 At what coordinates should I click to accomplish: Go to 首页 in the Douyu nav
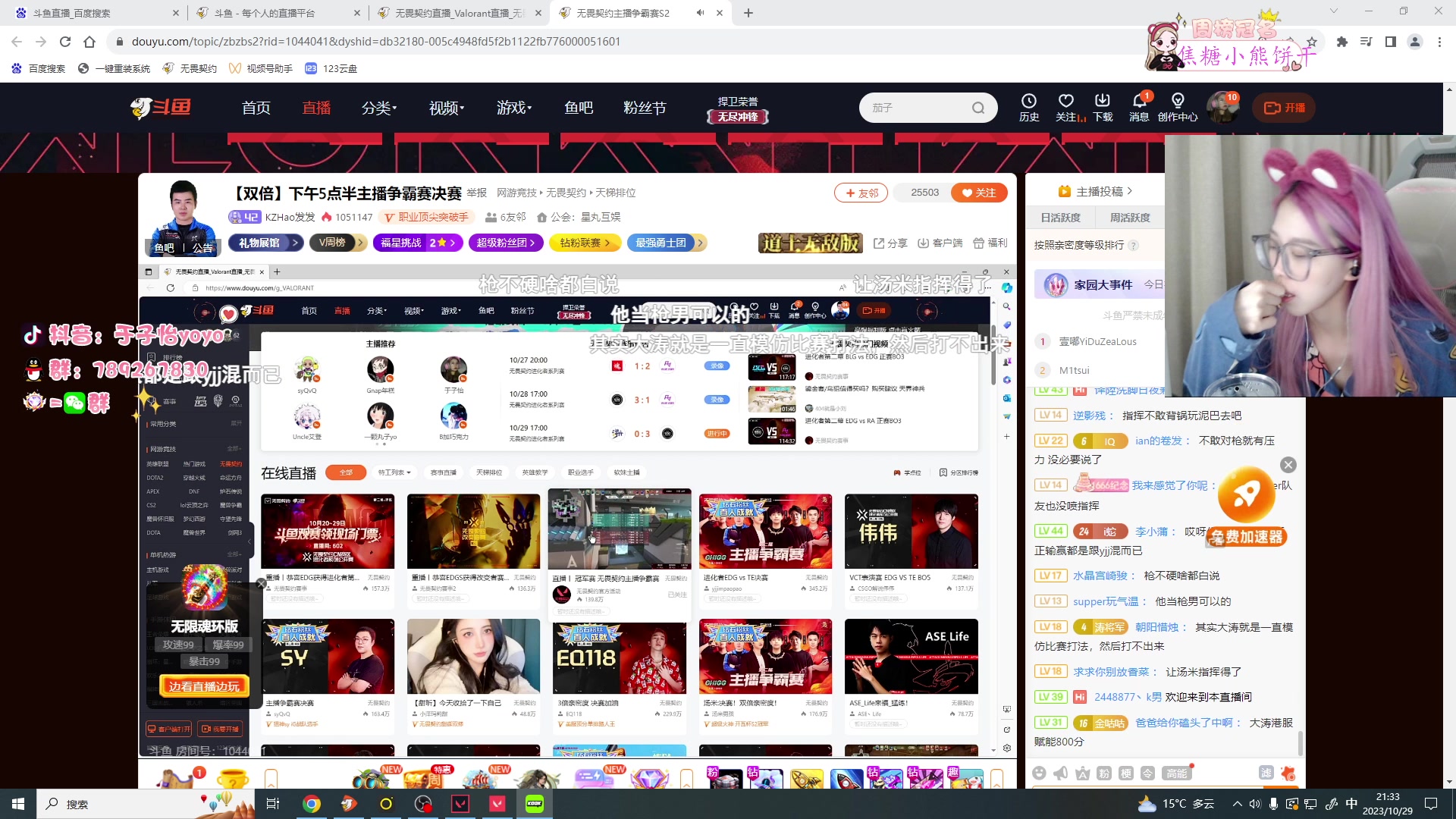point(256,108)
